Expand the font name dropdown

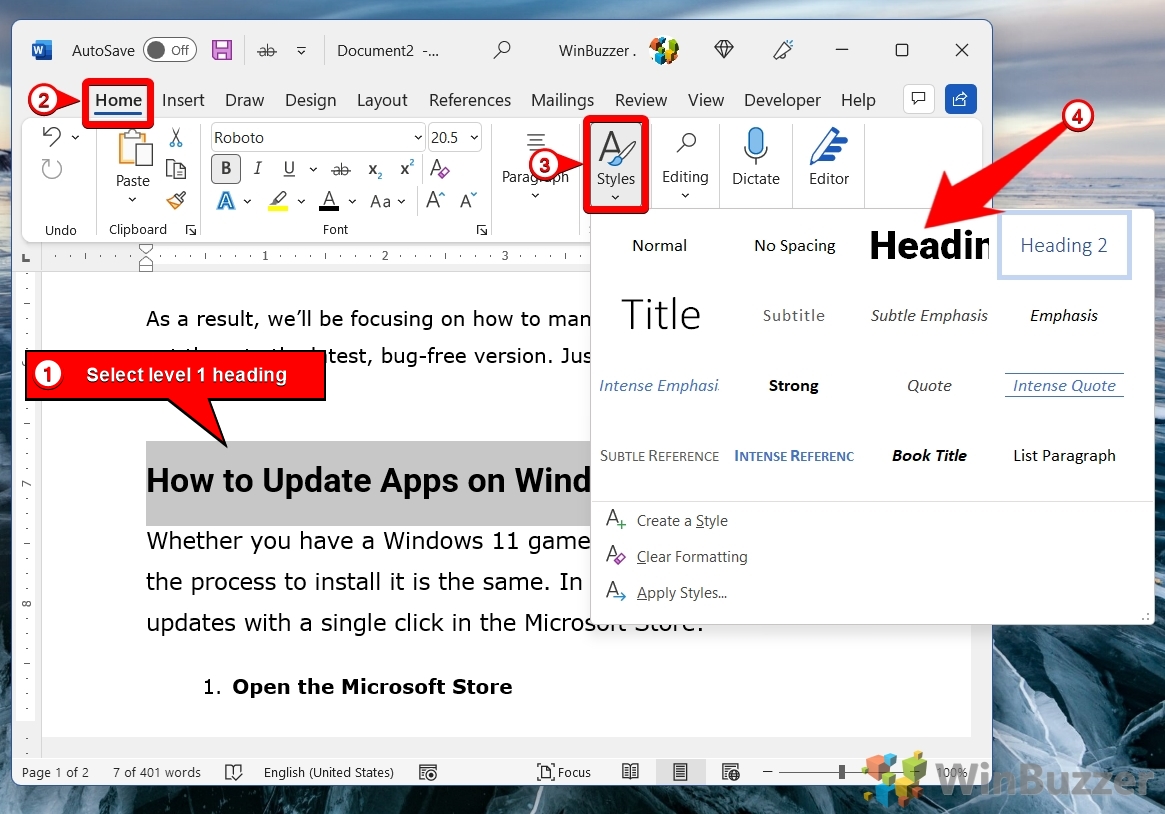(x=418, y=138)
